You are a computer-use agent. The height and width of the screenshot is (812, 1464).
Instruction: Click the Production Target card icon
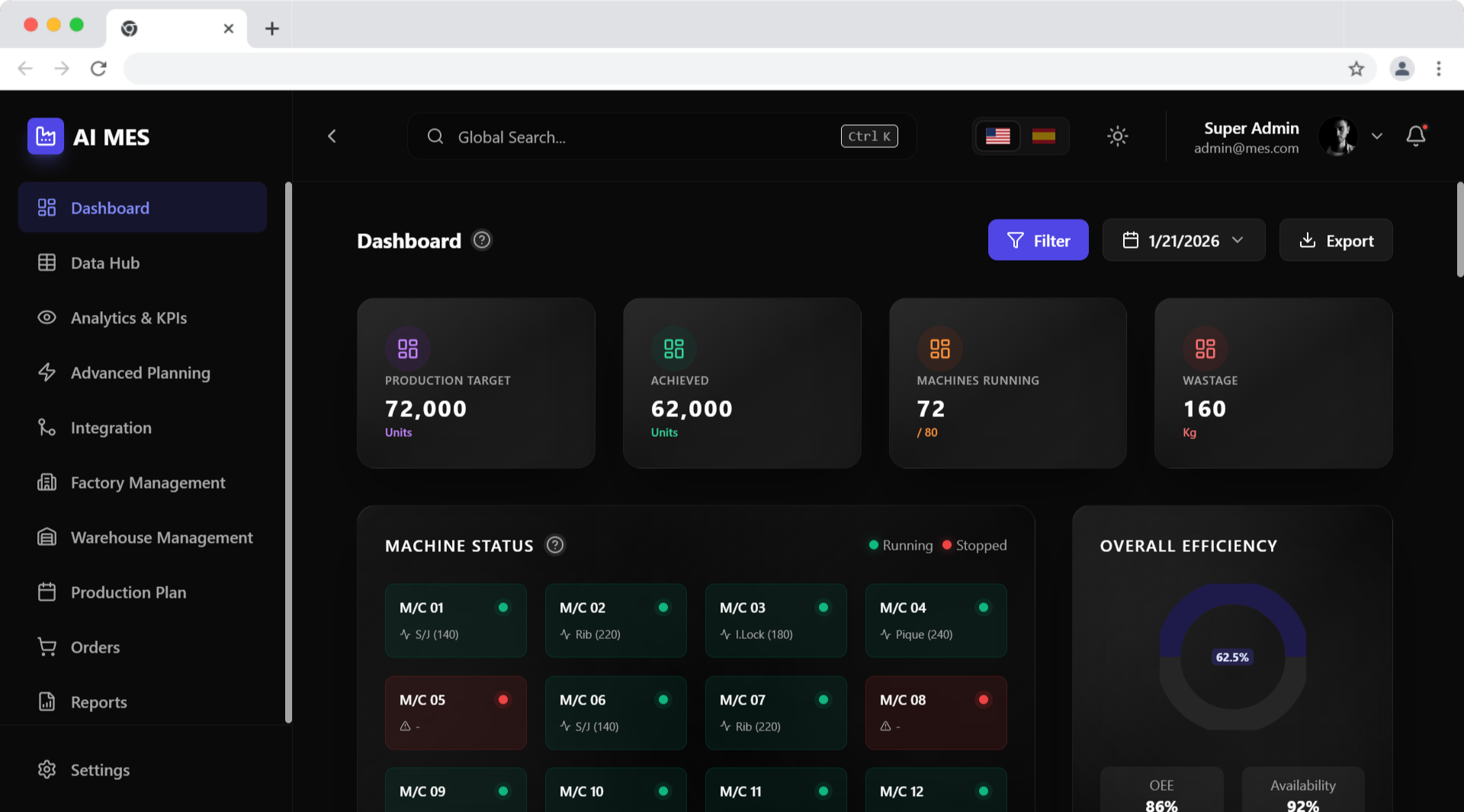click(408, 348)
